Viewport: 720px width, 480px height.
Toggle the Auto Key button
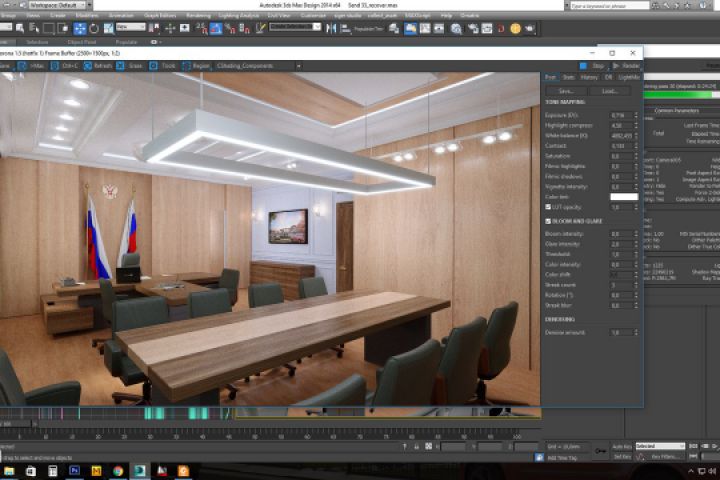(622, 446)
